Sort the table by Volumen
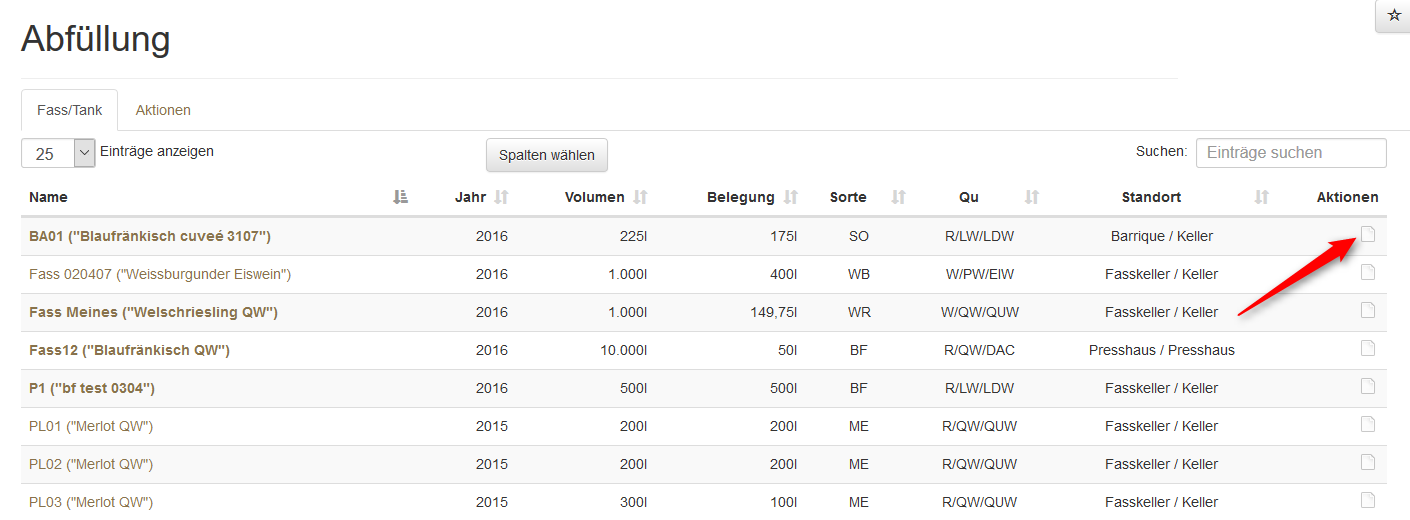The width and height of the screenshot is (1410, 520). (x=641, y=198)
